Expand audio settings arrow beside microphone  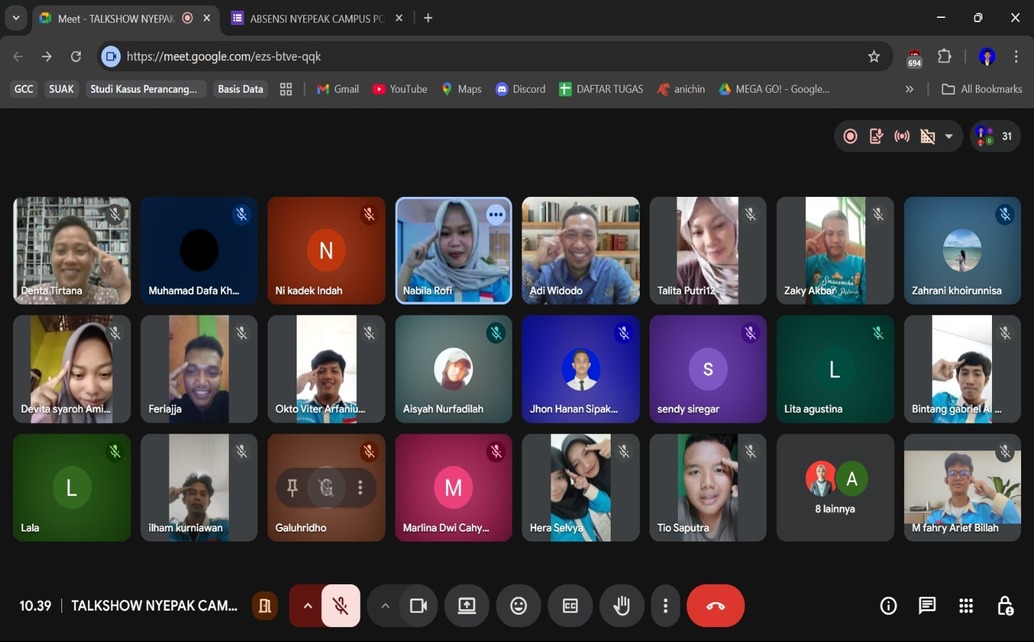307,606
